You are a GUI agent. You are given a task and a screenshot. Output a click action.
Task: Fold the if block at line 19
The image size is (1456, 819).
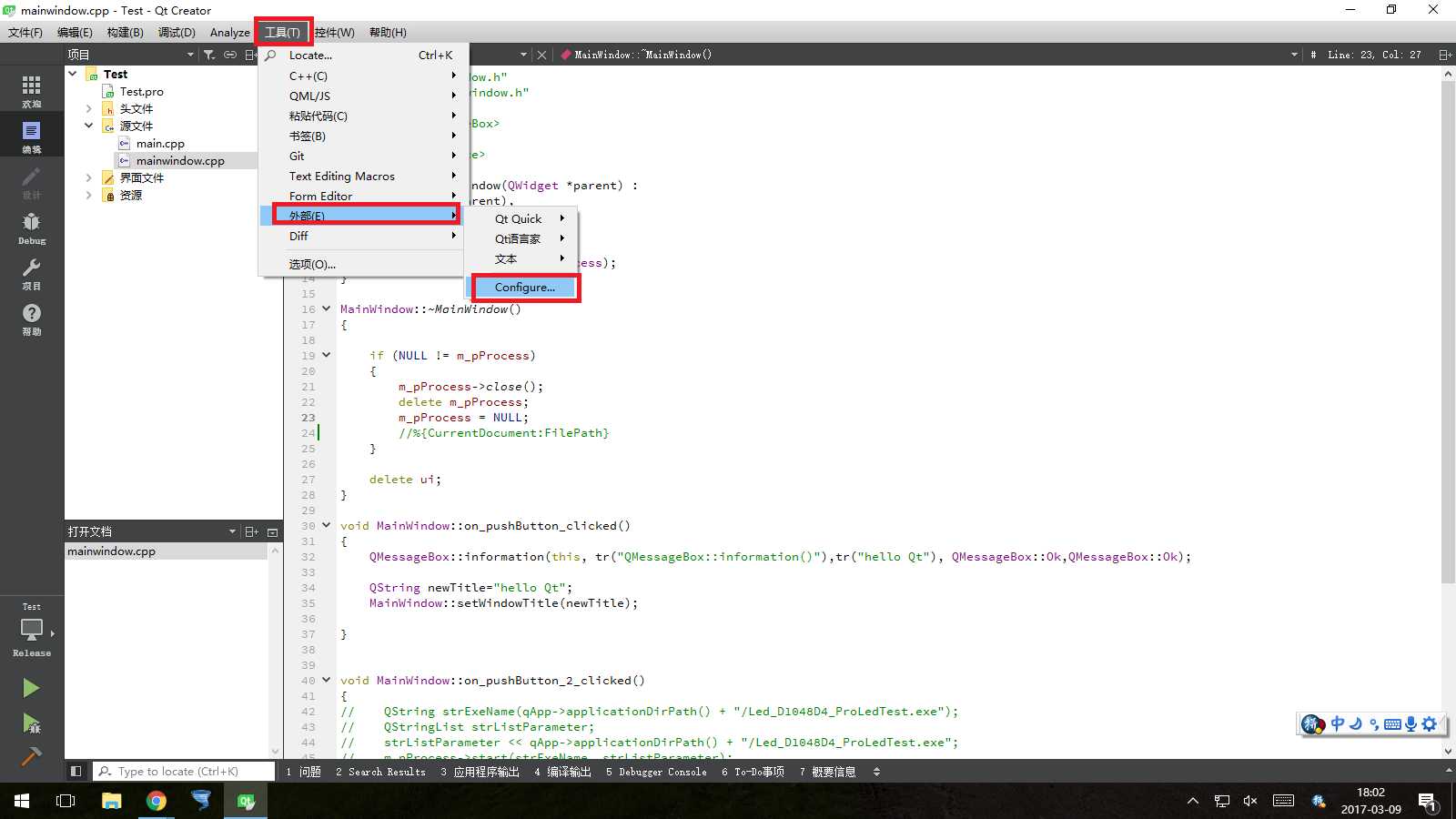click(326, 355)
